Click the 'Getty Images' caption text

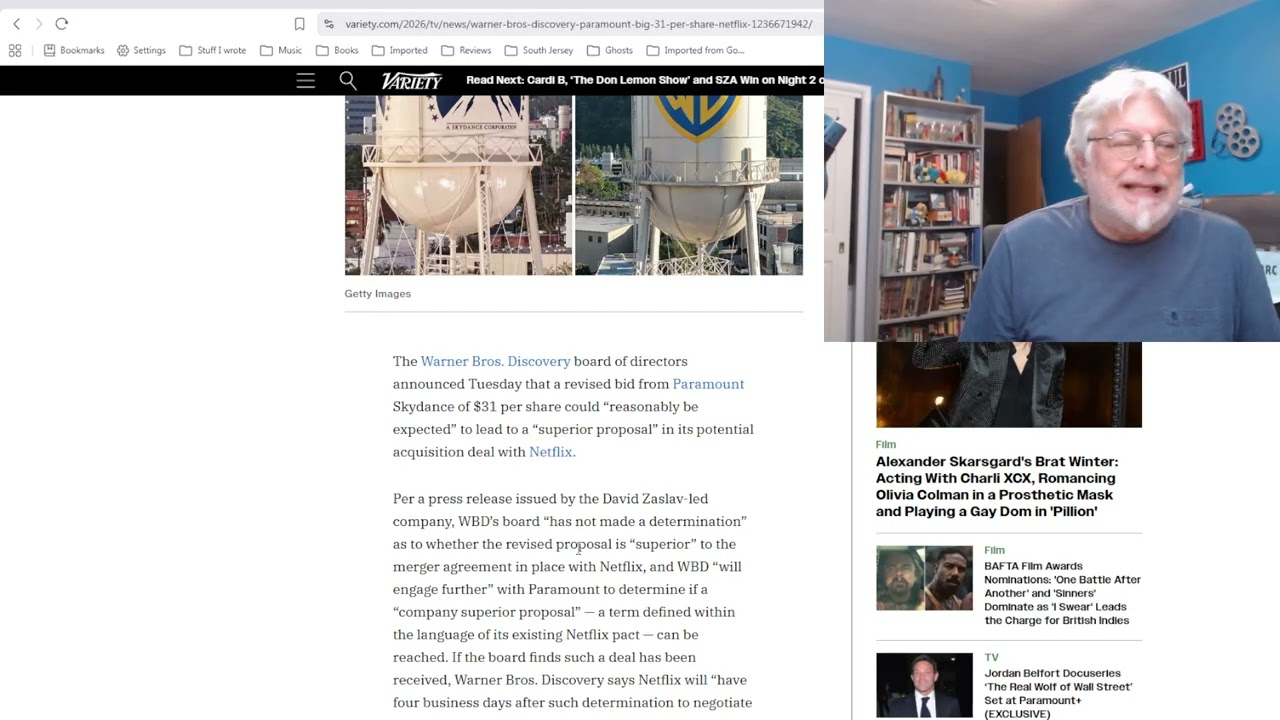tap(378, 294)
